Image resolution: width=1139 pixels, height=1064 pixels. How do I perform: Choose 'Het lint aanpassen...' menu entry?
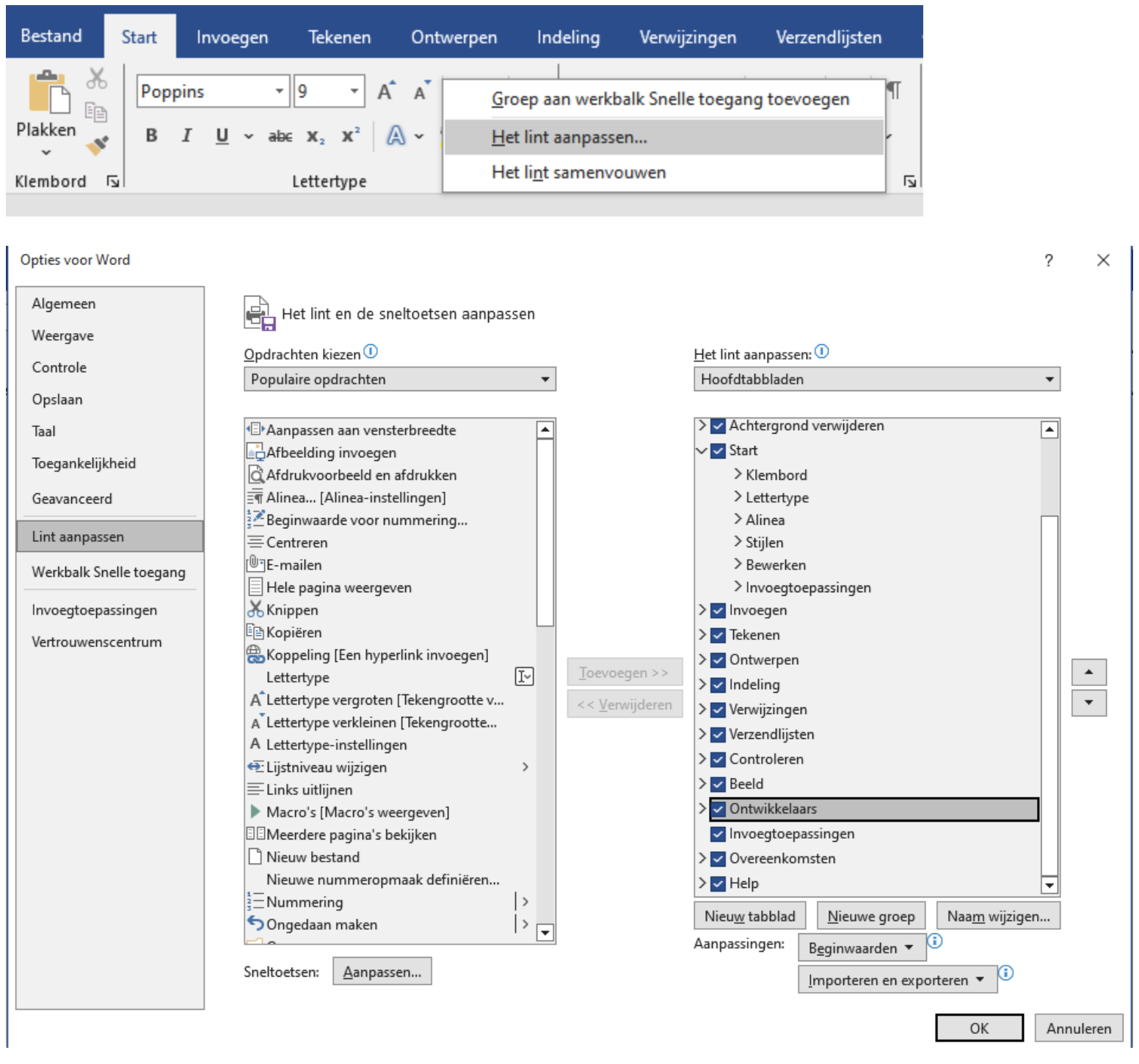coord(569,137)
